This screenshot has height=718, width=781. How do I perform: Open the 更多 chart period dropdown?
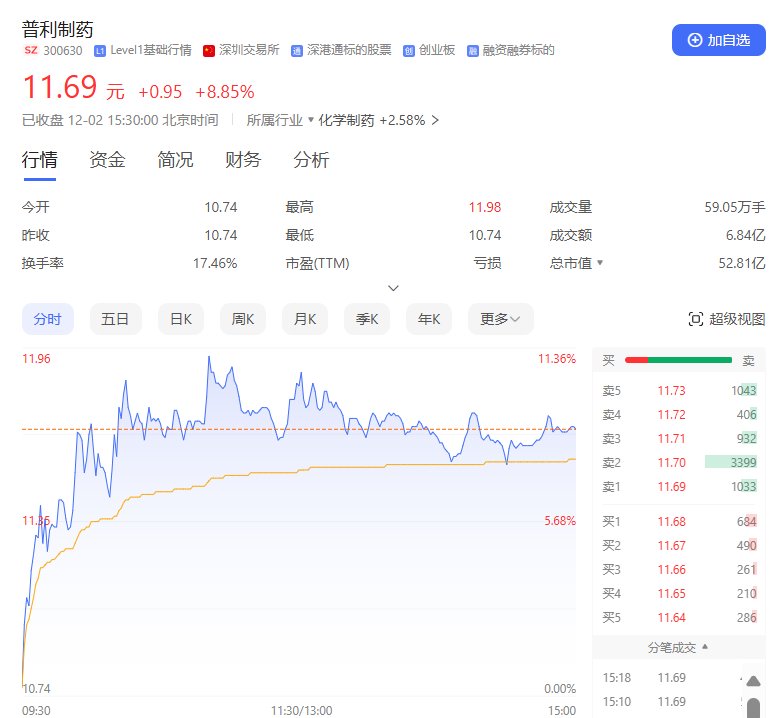[x=501, y=319]
